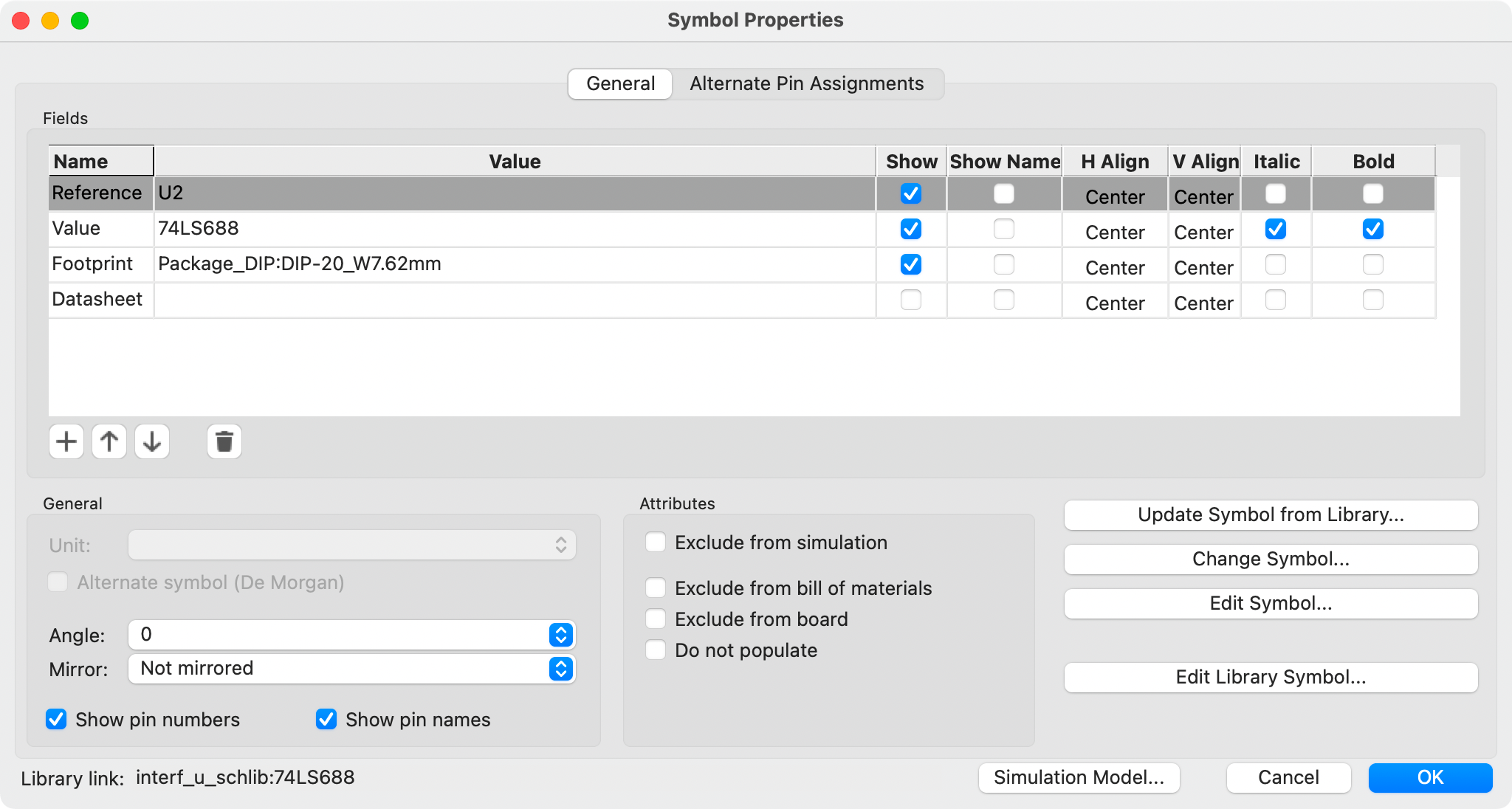Open the Angle selector
Screen dimensions: 1512x809
point(561,635)
